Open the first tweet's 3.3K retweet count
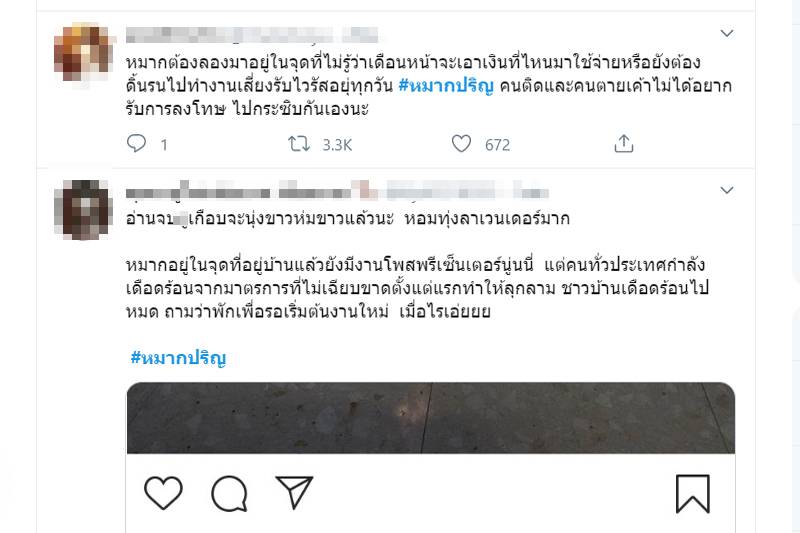This screenshot has height=533, width=800. coord(337,145)
